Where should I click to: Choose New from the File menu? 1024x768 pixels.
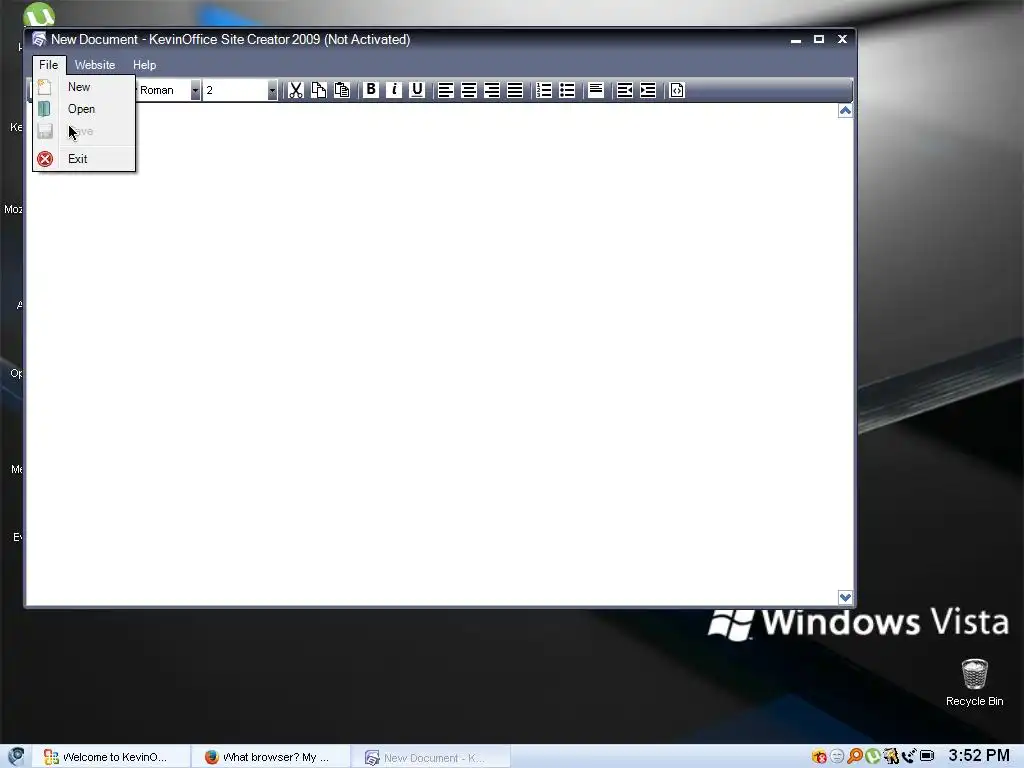(84, 87)
